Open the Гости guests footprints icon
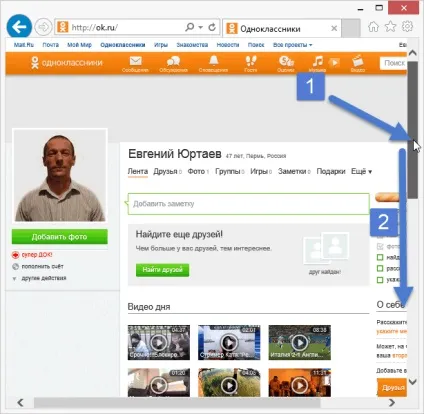This screenshot has width=424, height=414. tap(251, 61)
